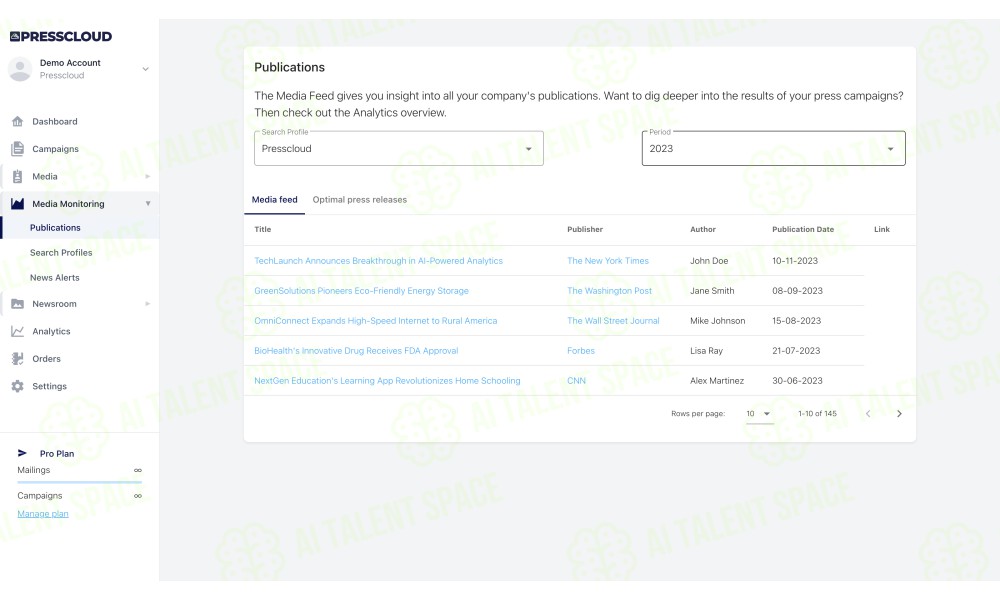Open BioHealth's Innovative Drug article
This screenshot has width=1000, height=600.
[357, 351]
